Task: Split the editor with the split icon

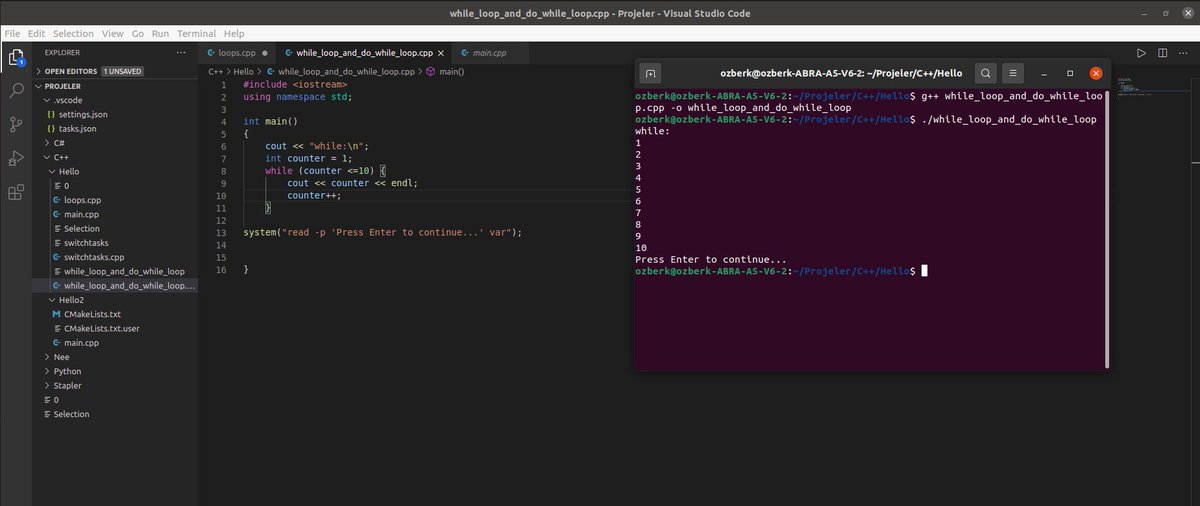Action: click(1162, 52)
